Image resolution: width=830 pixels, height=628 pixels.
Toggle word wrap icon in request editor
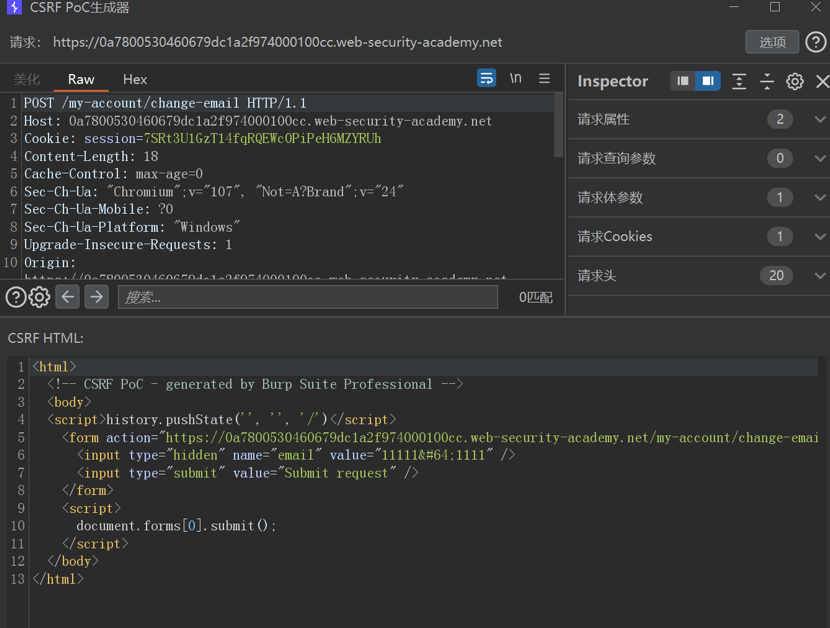point(486,78)
